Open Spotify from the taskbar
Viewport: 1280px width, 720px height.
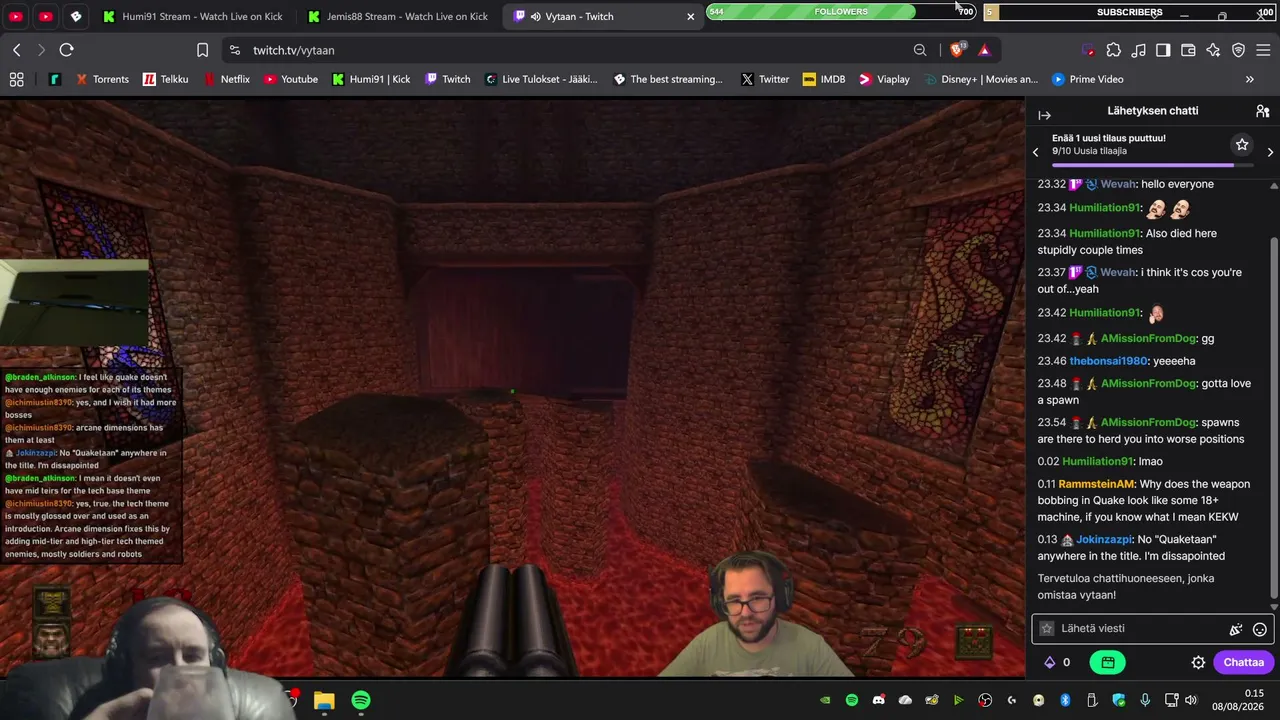point(361,701)
